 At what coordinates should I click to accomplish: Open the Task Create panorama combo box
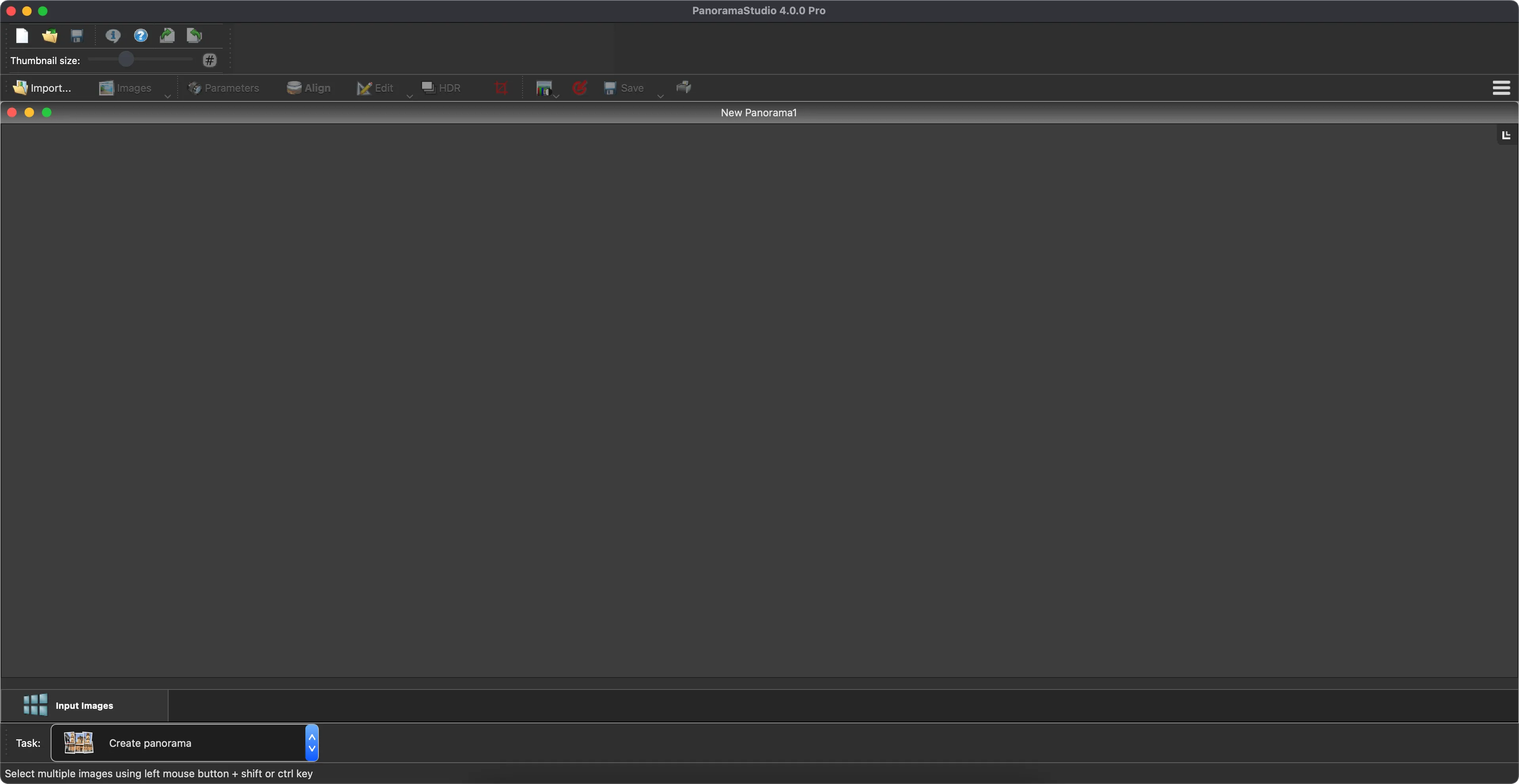[x=185, y=743]
